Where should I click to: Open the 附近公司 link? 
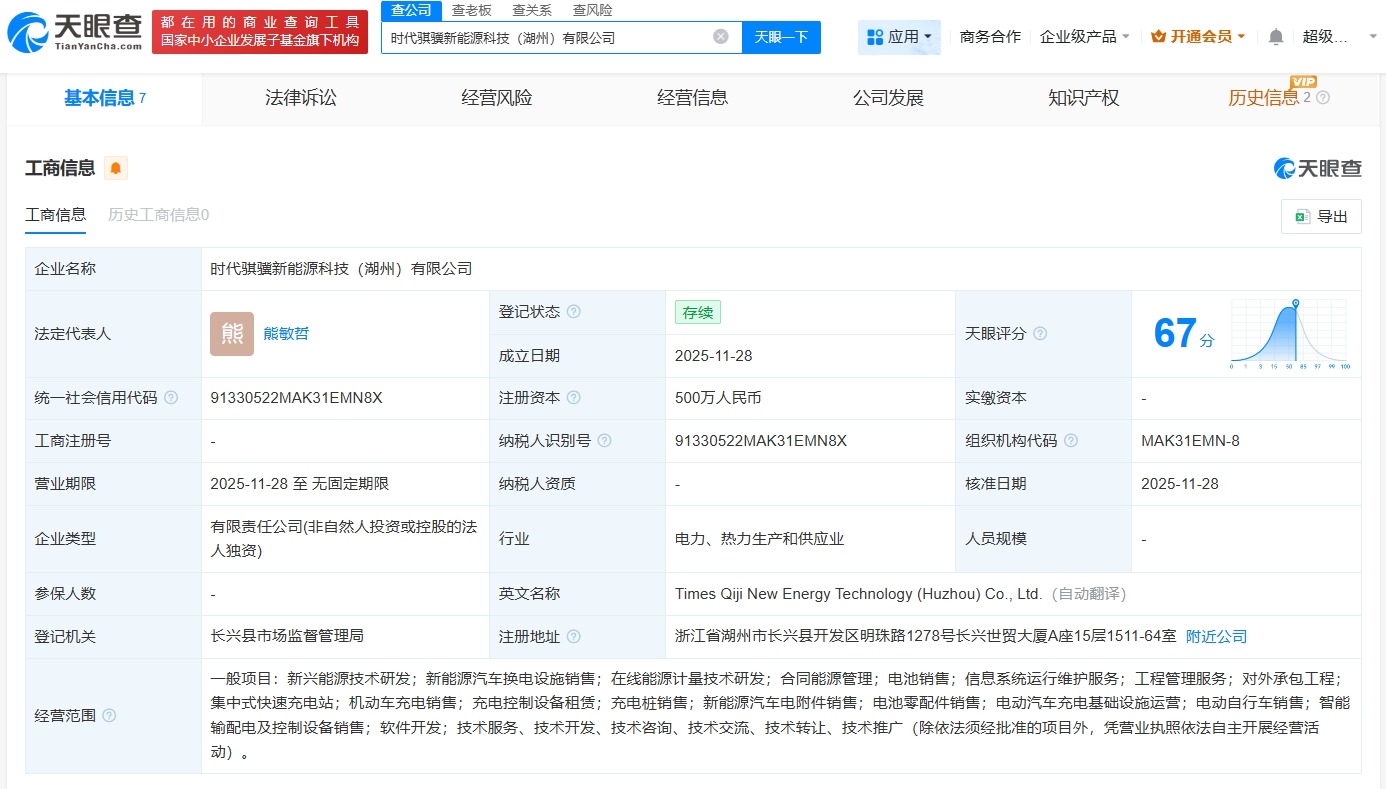tap(1216, 635)
